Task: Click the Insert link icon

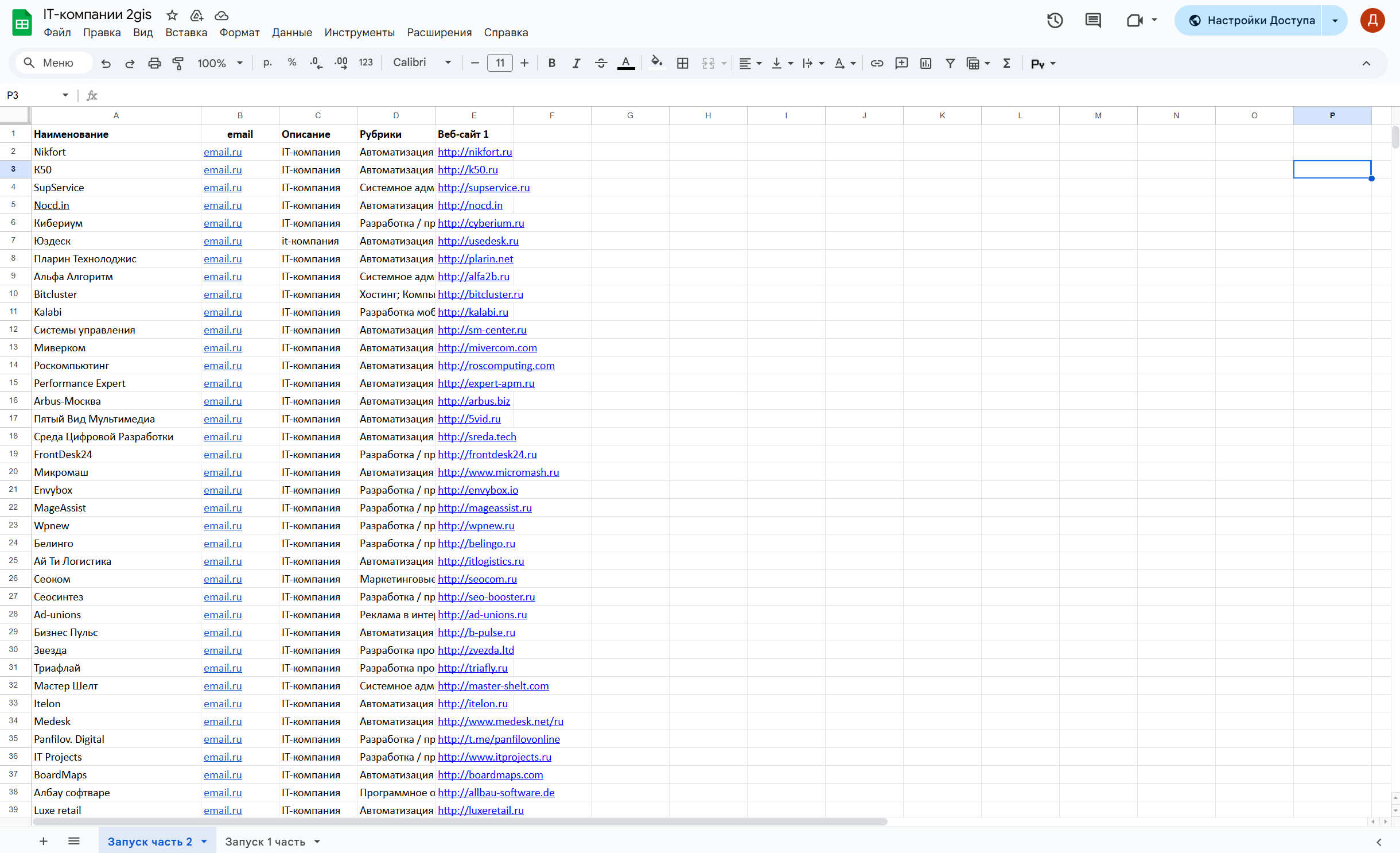Action: point(876,63)
